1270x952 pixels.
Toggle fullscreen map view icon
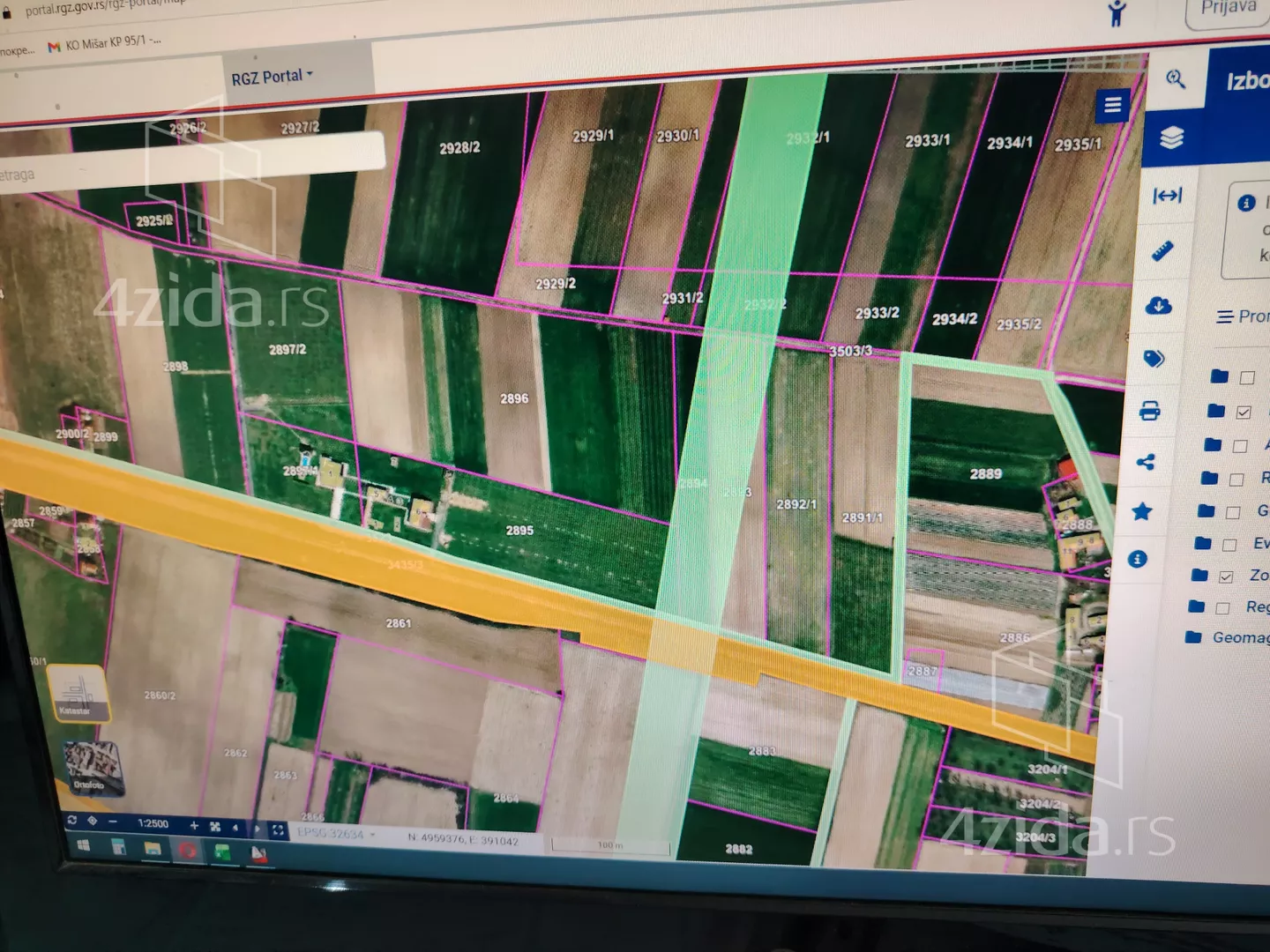pyautogui.click(x=278, y=829)
